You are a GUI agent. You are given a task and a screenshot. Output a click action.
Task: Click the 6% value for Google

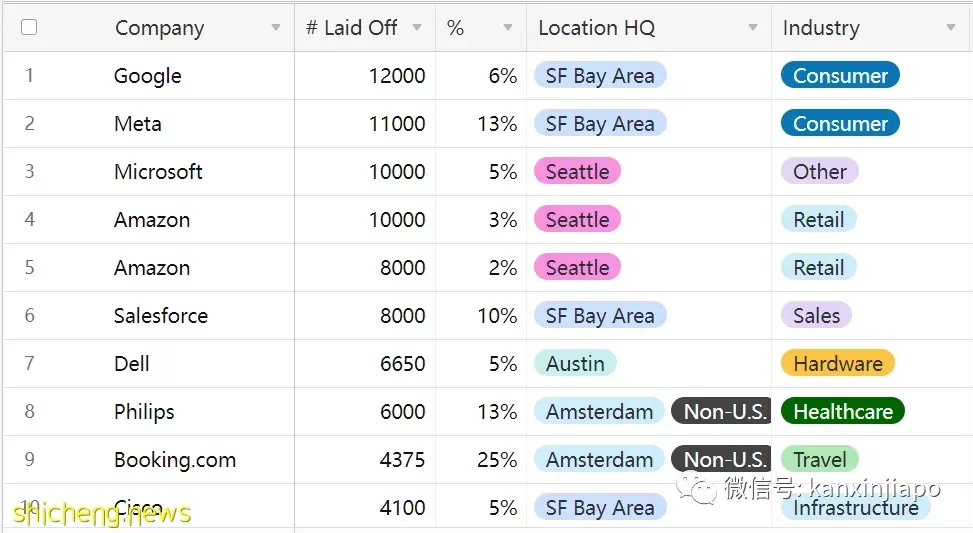pyautogui.click(x=503, y=76)
